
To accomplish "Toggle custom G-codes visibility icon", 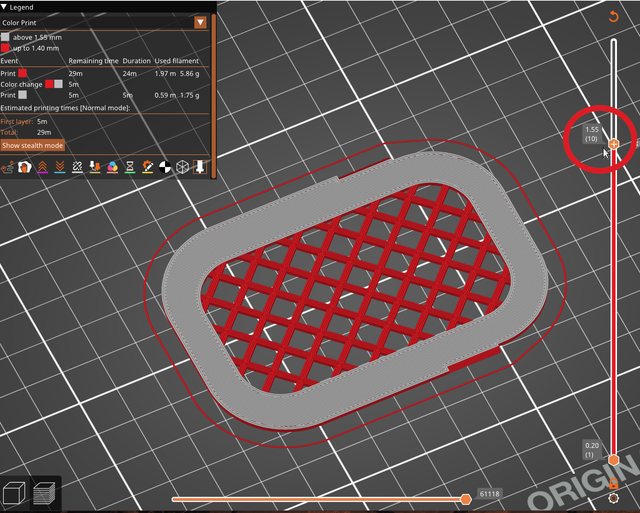I will pyautogui.click(x=147, y=167).
